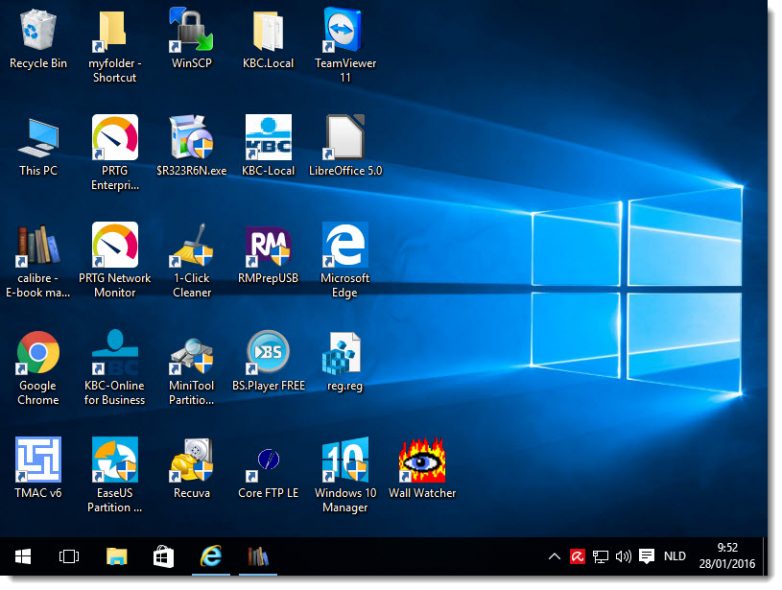Click the File Explorer taskbar icon

coord(117,556)
